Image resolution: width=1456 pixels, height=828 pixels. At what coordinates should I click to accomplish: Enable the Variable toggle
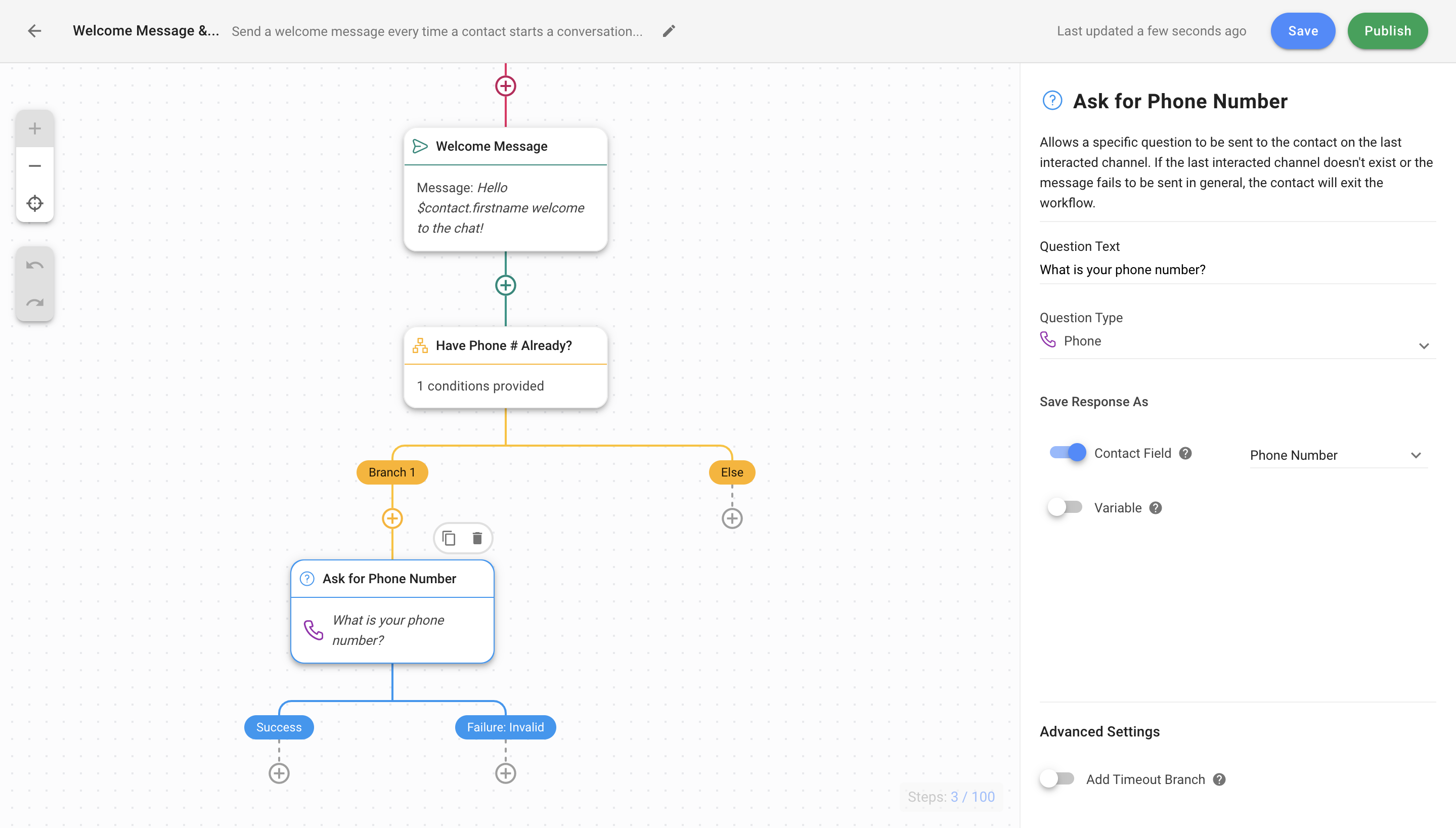coord(1065,507)
